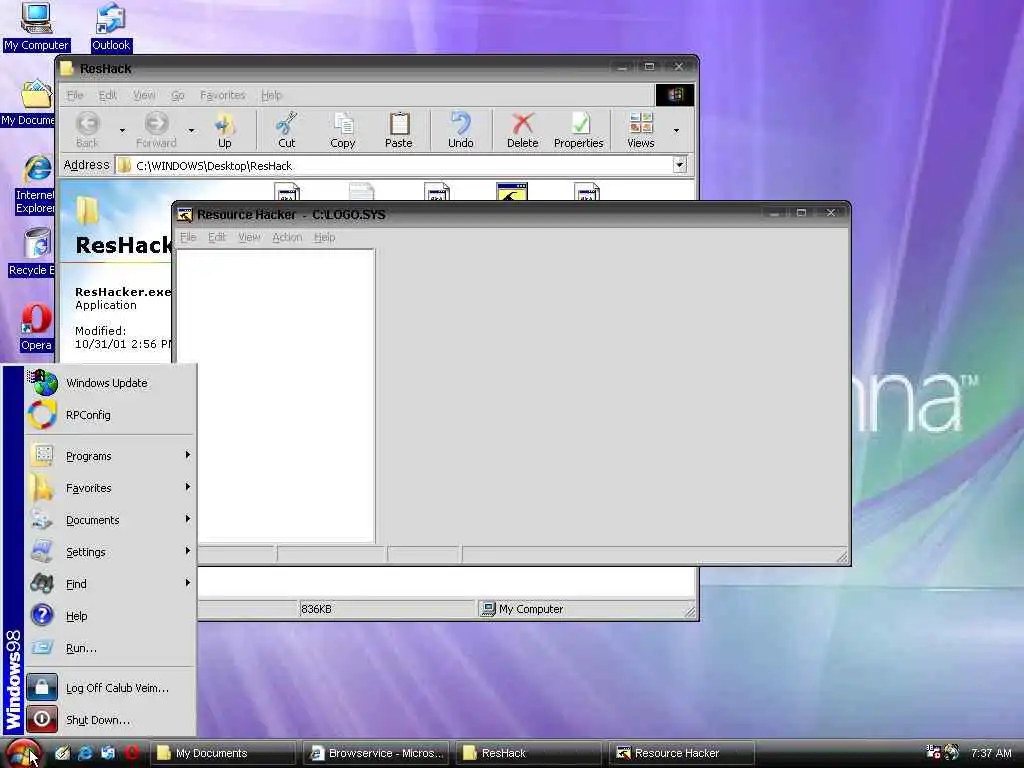Open the View menu in Resource Hacker
The height and width of the screenshot is (768, 1024).
click(x=249, y=237)
